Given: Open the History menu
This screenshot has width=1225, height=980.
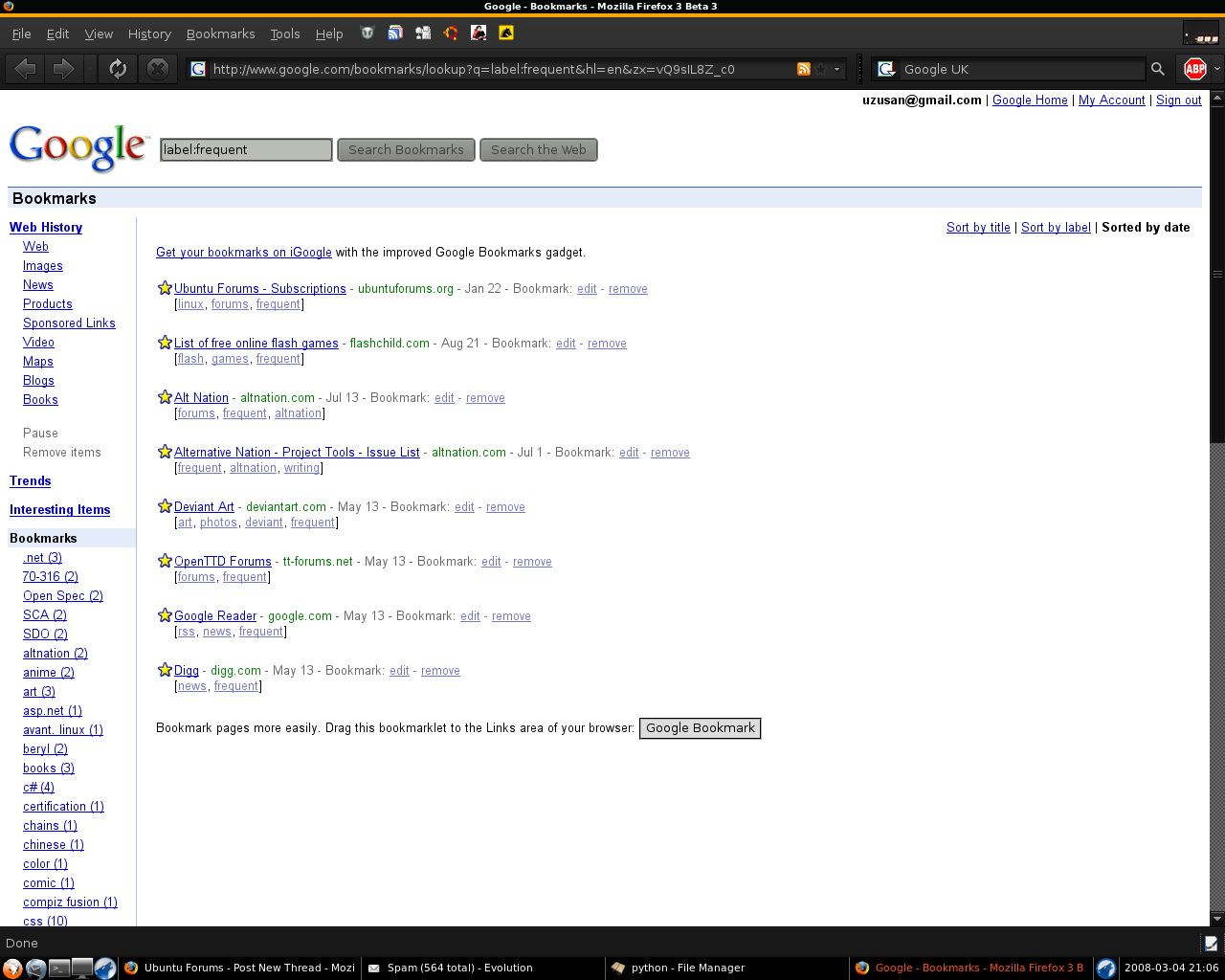Looking at the screenshot, I should coord(149,33).
